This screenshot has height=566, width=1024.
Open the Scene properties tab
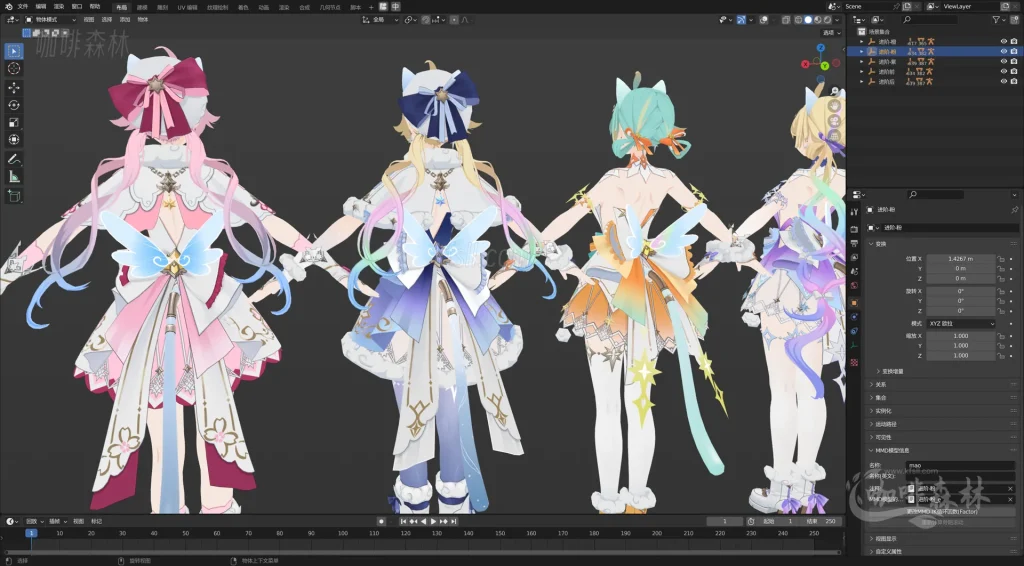[854, 271]
